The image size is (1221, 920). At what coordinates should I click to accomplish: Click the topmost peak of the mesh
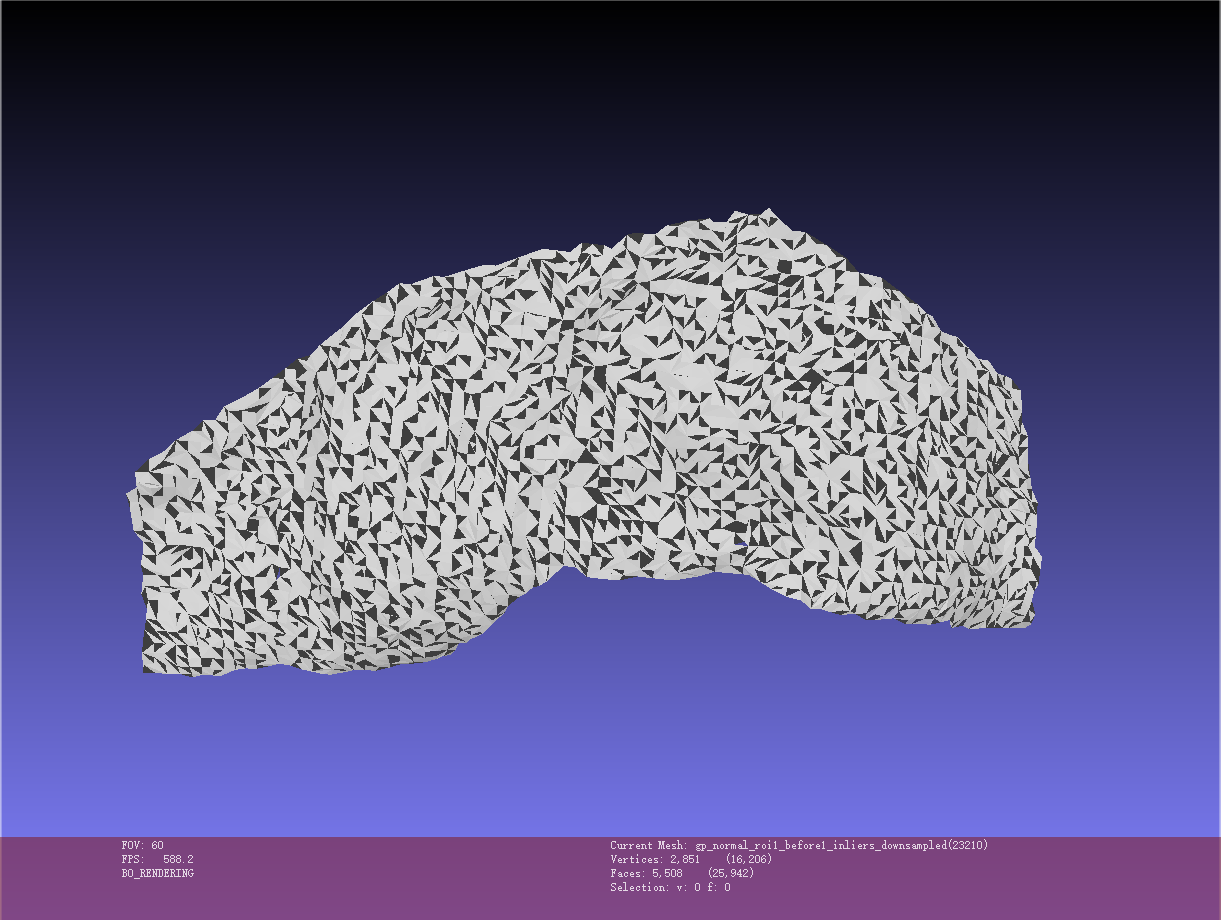coord(768,212)
